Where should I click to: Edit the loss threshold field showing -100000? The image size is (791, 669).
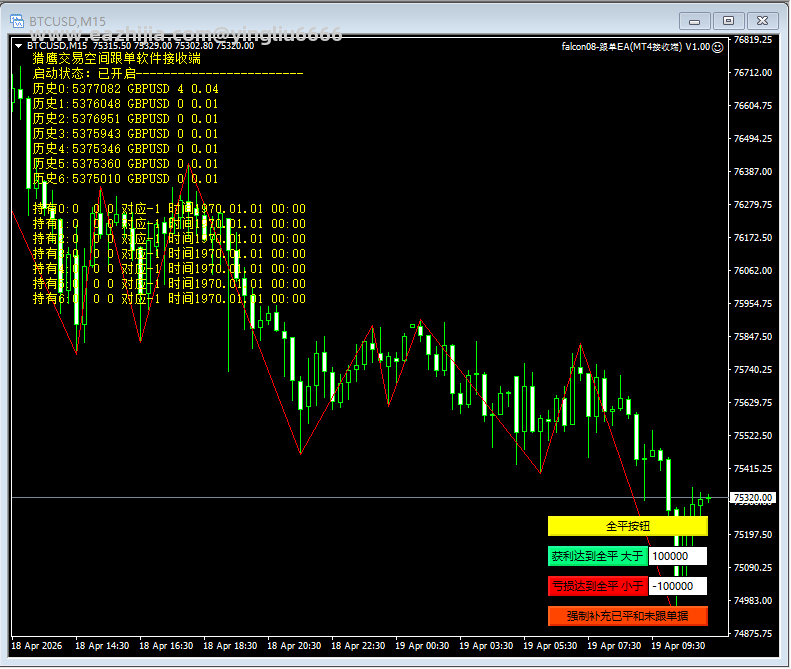pos(677,586)
